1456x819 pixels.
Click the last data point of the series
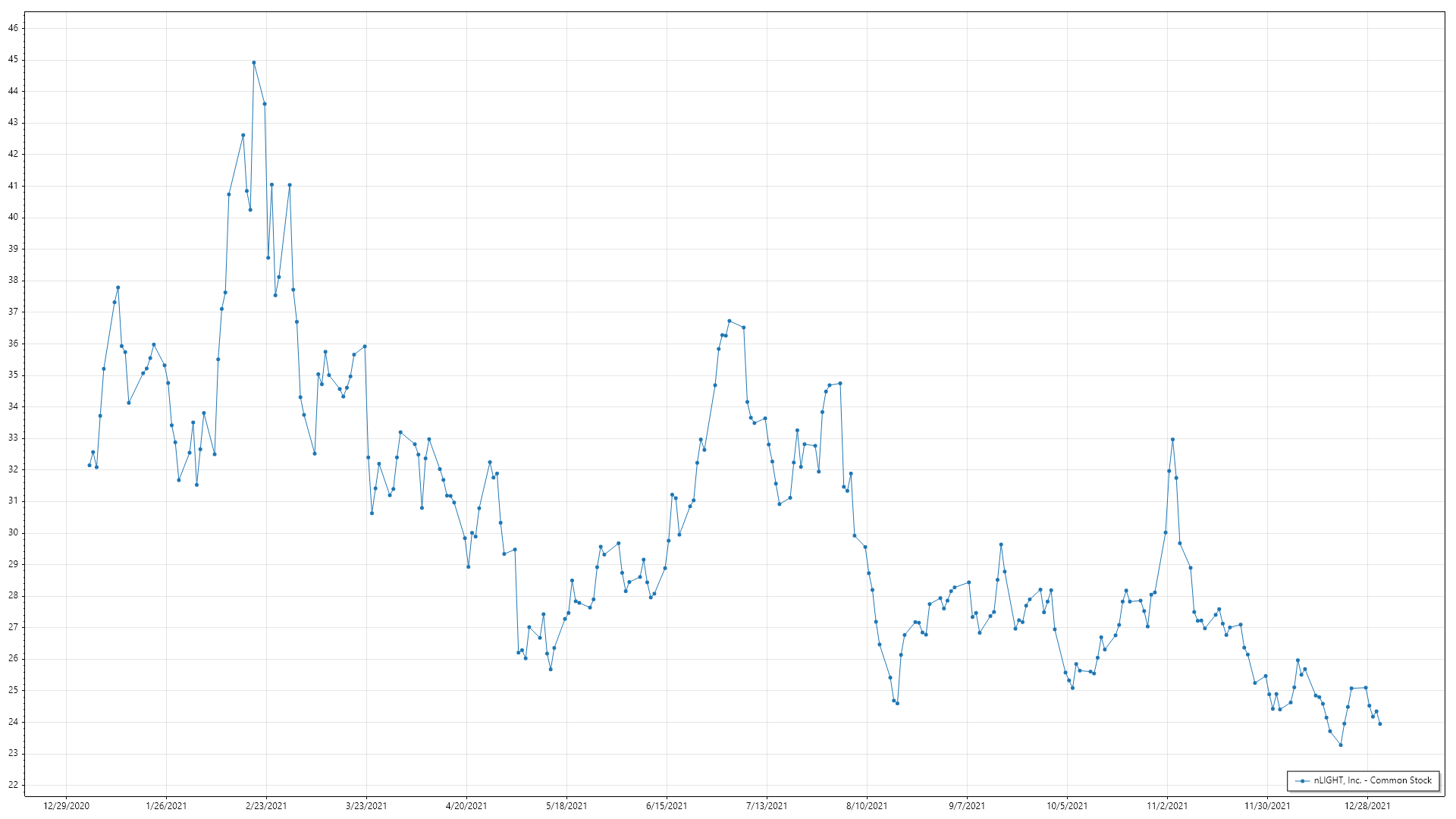(1380, 724)
